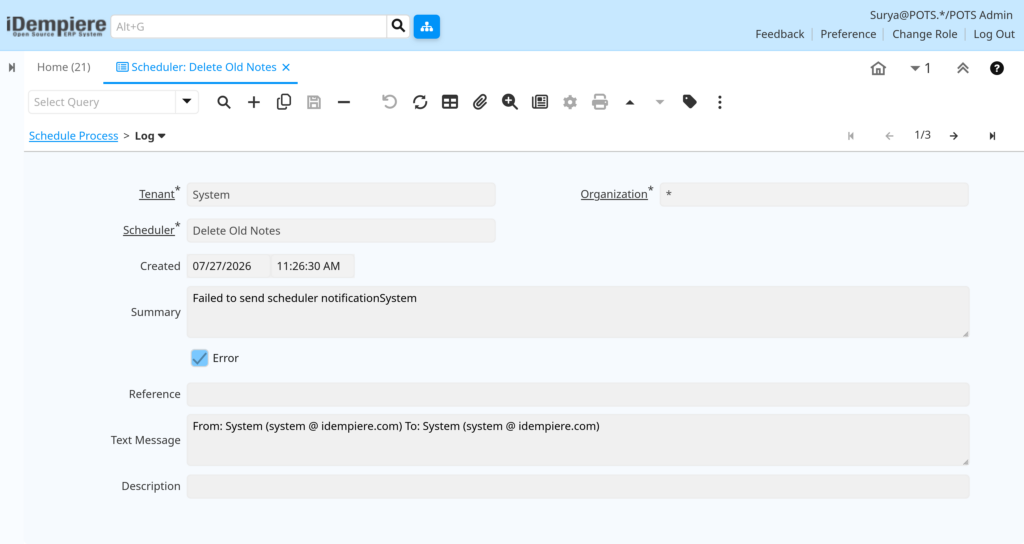Screen dimensions: 1024x544
Task: Undo changes with the undo arrow
Action: click(389, 102)
